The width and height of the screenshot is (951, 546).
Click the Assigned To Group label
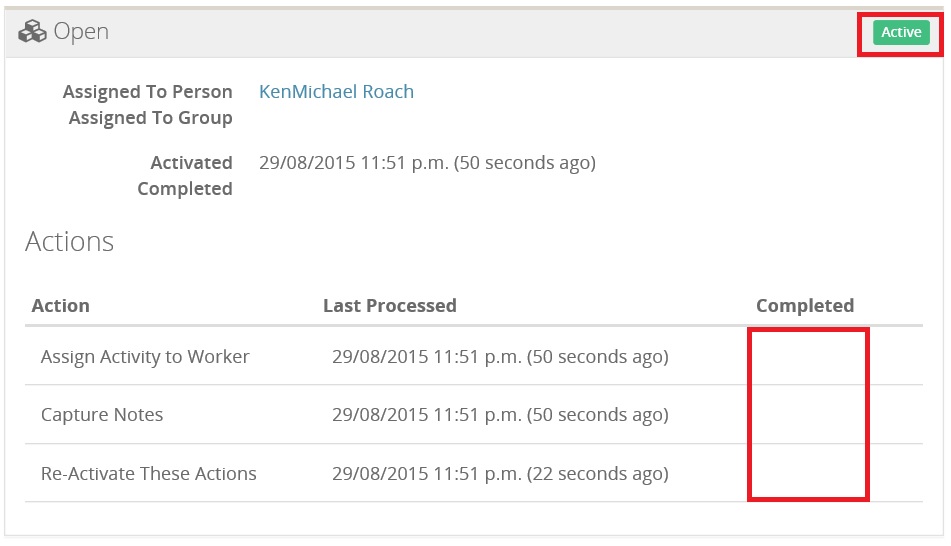(150, 118)
